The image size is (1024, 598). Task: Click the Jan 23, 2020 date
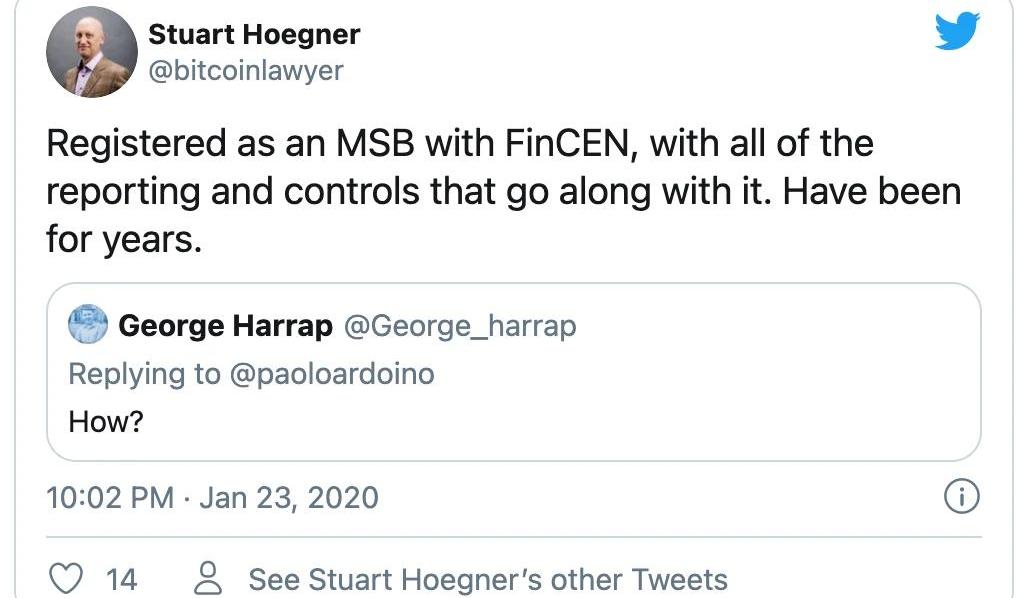(289, 497)
